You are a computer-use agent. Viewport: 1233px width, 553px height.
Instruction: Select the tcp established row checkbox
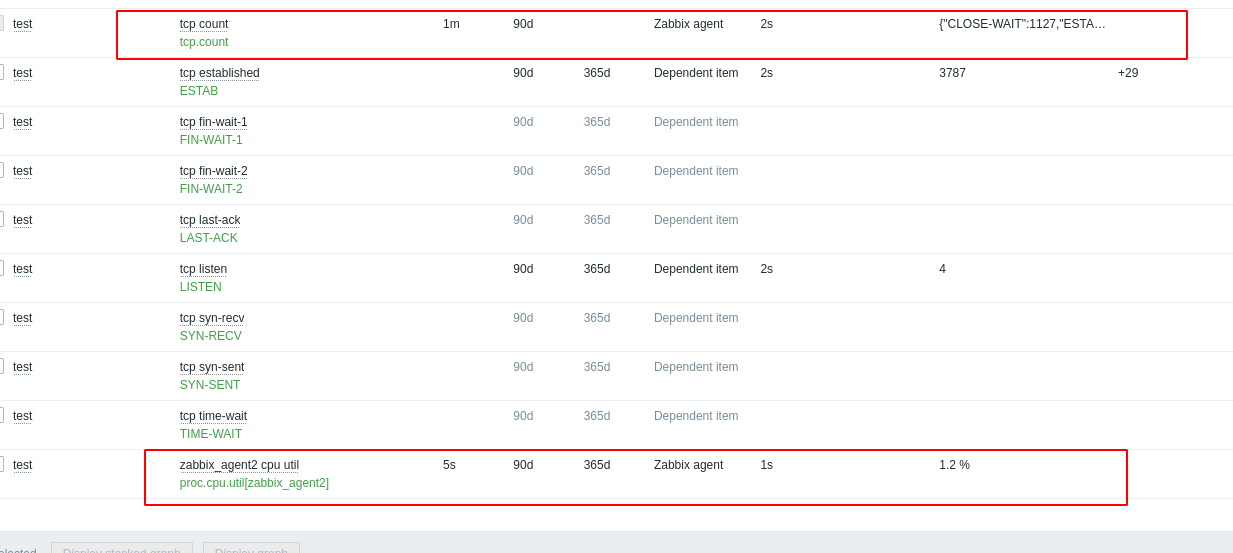tap(0, 72)
